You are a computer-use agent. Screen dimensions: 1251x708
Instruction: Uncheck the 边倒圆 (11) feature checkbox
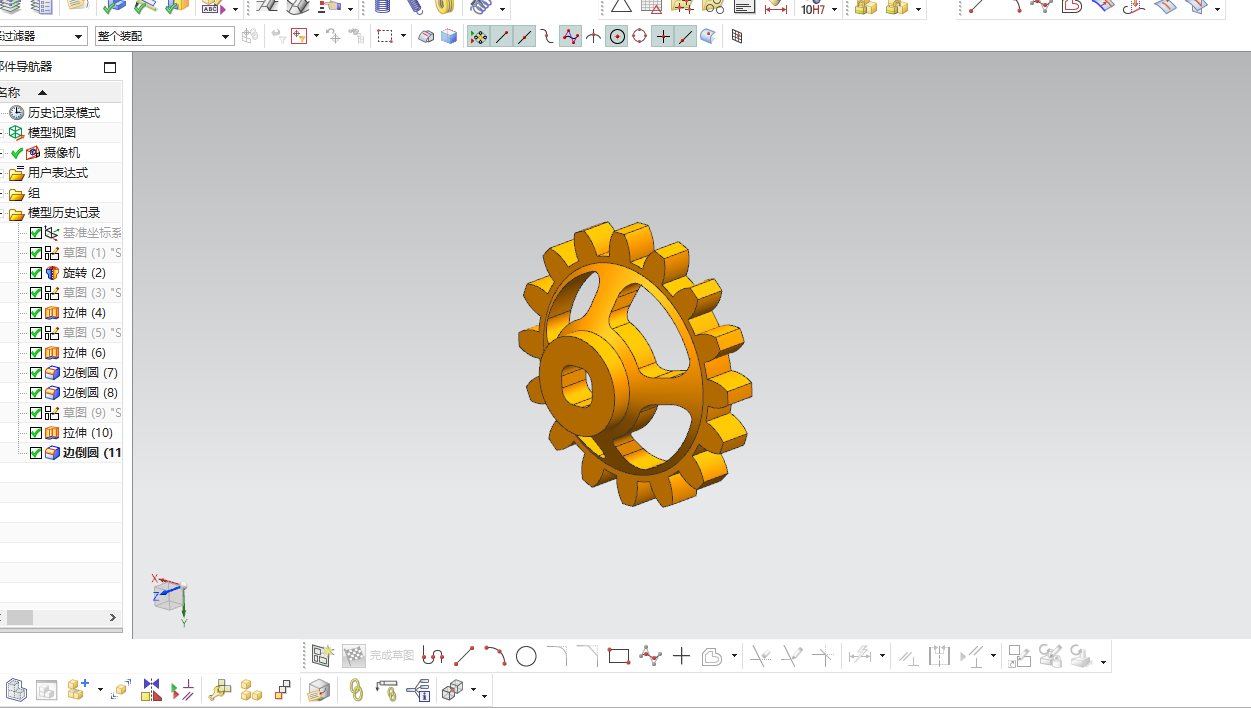[x=36, y=453]
